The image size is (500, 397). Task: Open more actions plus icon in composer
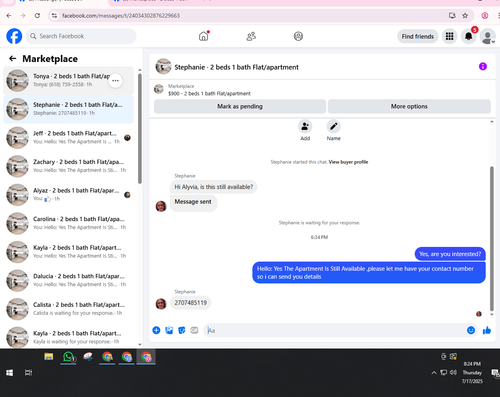(156, 330)
